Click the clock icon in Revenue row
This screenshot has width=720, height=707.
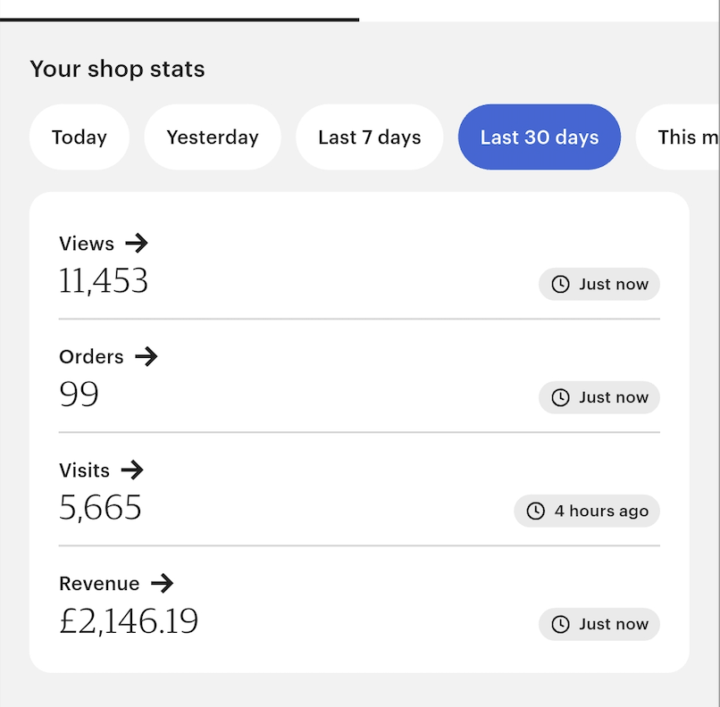tap(561, 624)
